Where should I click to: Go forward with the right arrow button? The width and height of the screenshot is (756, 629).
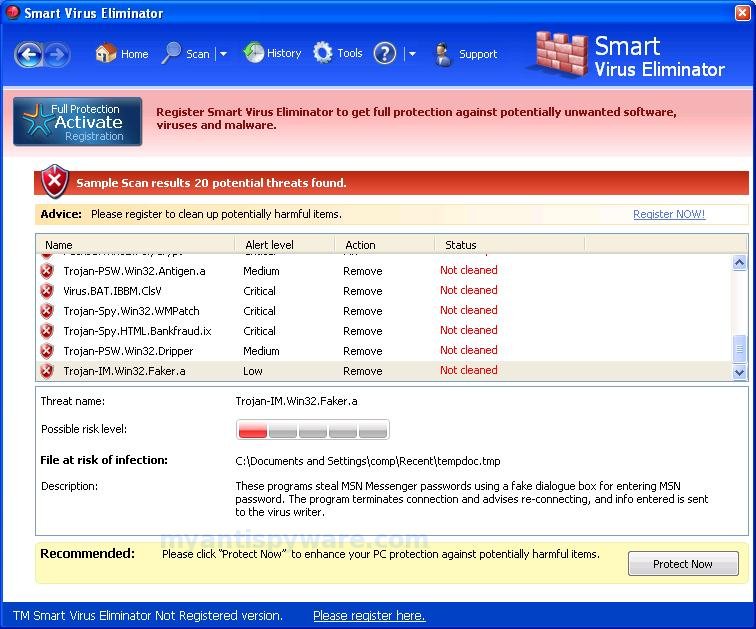(x=57, y=54)
